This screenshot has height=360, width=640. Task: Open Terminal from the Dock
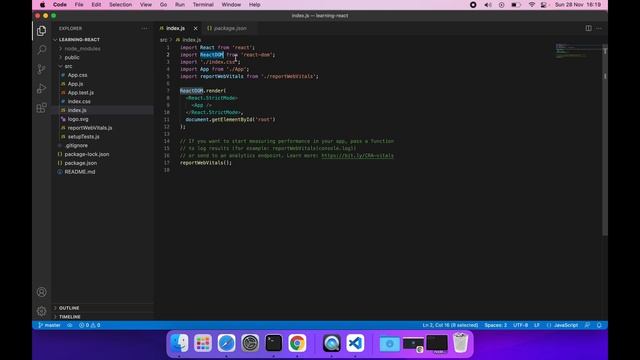tap(273, 343)
